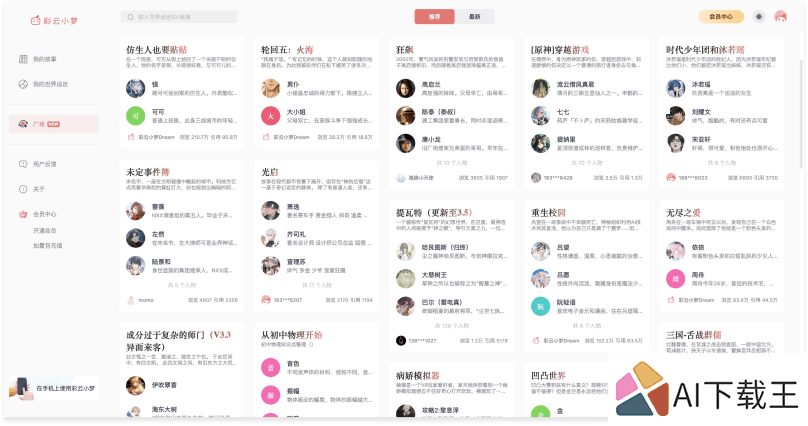
Task: Select the 广场 NEW sidebar item
Action: pyautogui.click(x=54, y=124)
